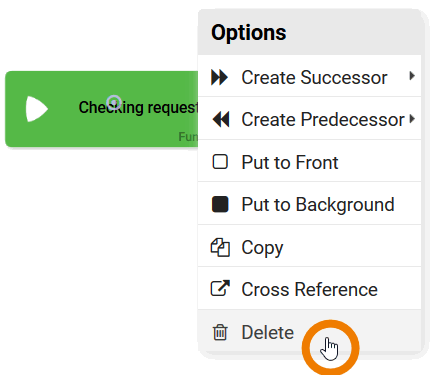The image size is (444, 375).
Task: Expand the Create Predecessor submenu arrow
Action: point(413,119)
